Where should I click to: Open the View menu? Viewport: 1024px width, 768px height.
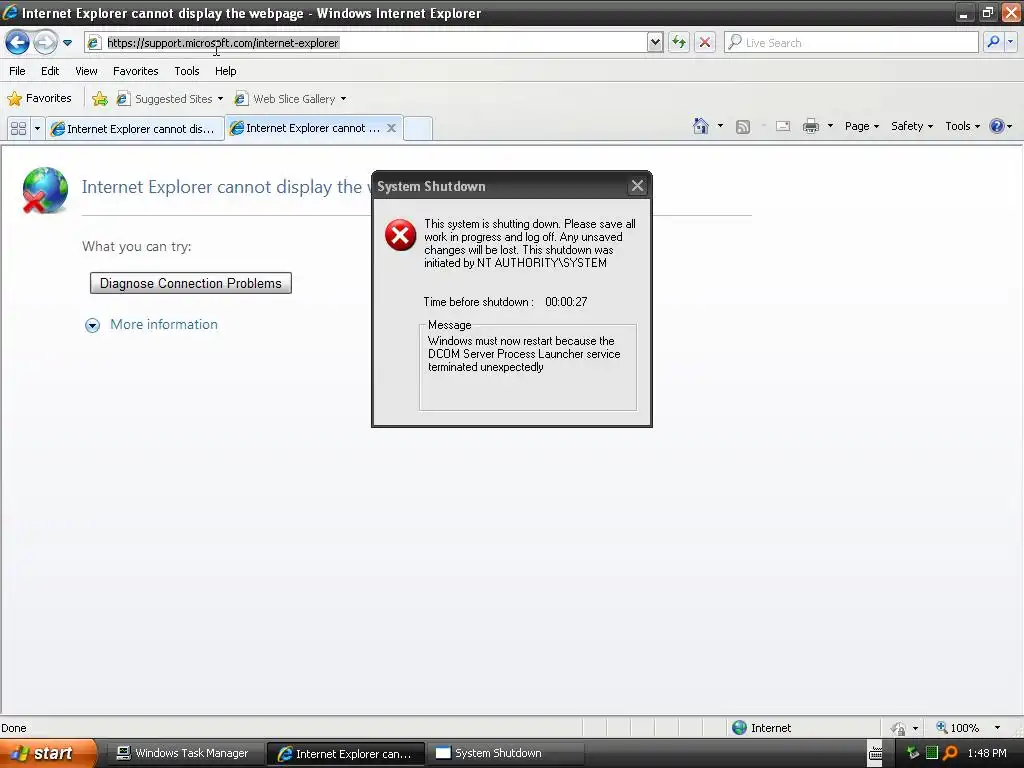86,71
